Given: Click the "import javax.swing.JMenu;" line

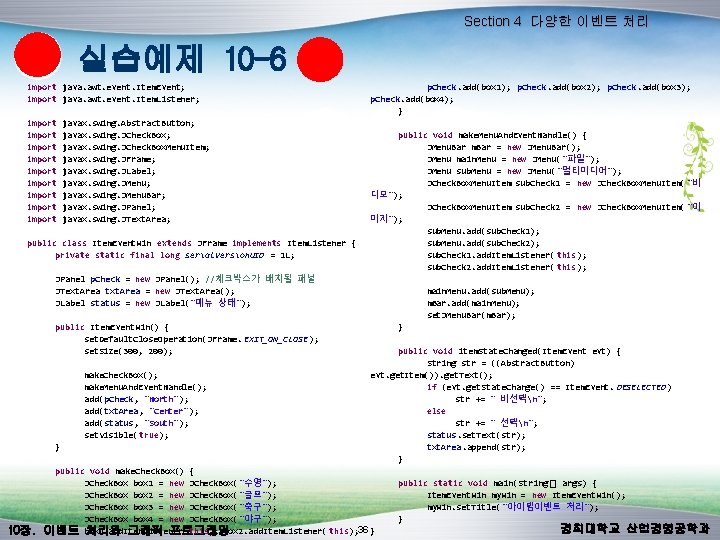Looking at the screenshot, I should click(89, 183).
